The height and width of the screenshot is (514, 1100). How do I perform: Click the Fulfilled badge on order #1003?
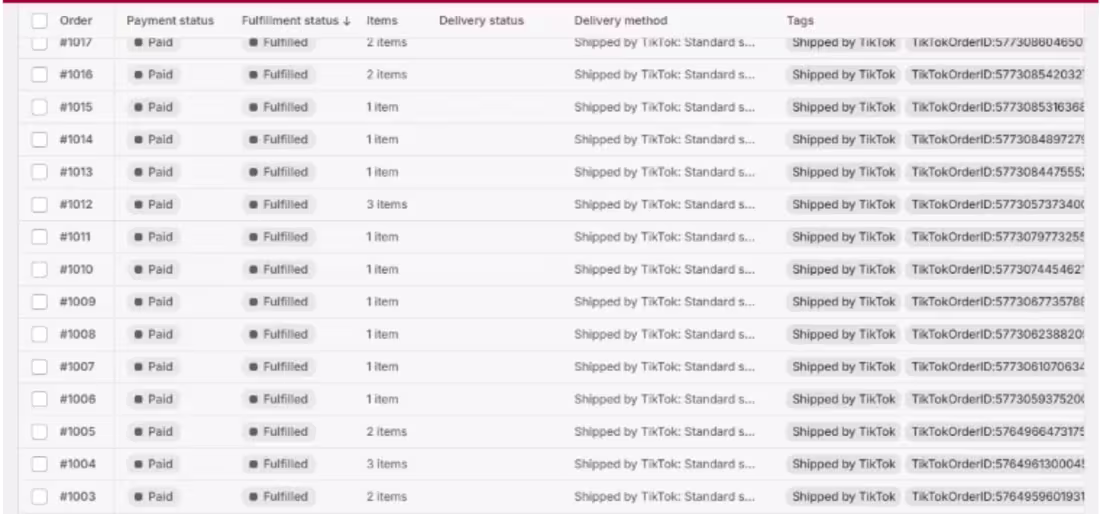pos(279,496)
